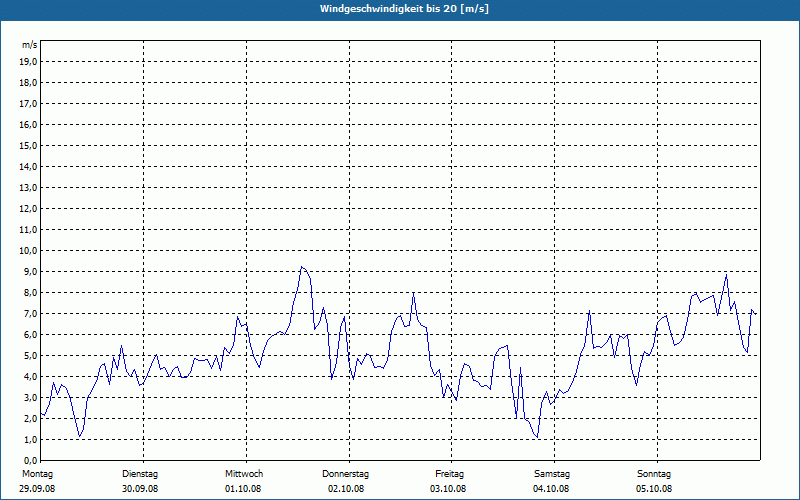
Task: Click the highest wind peak above 9 m/s
Action: pyautogui.click(x=302, y=267)
